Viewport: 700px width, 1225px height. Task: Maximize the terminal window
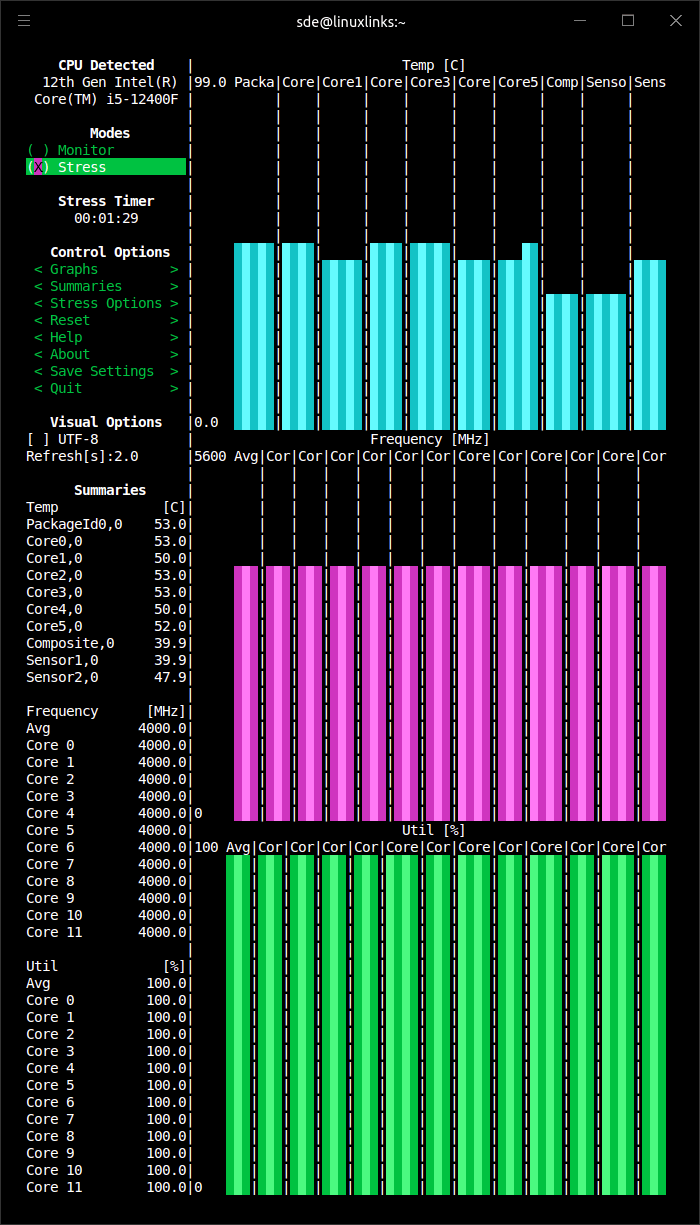[x=628, y=20]
